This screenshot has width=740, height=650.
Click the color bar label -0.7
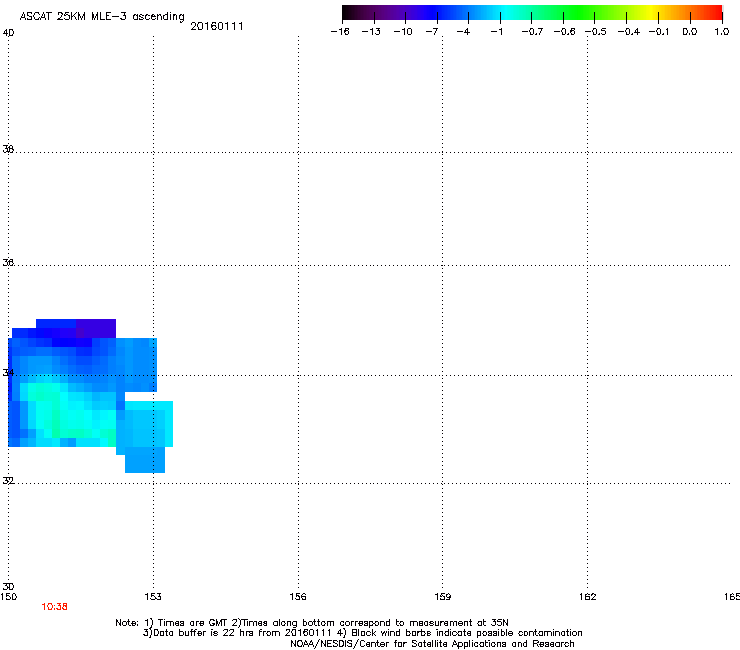coord(532,32)
